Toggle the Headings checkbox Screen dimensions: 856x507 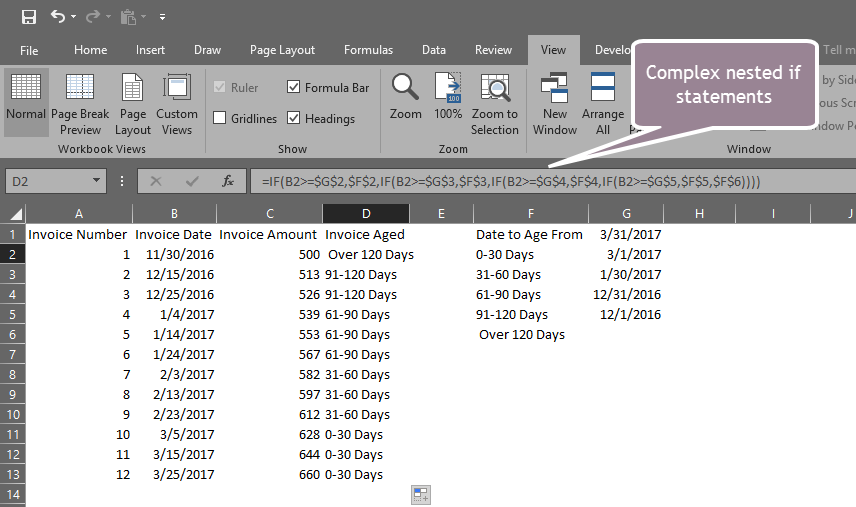pos(294,119)
